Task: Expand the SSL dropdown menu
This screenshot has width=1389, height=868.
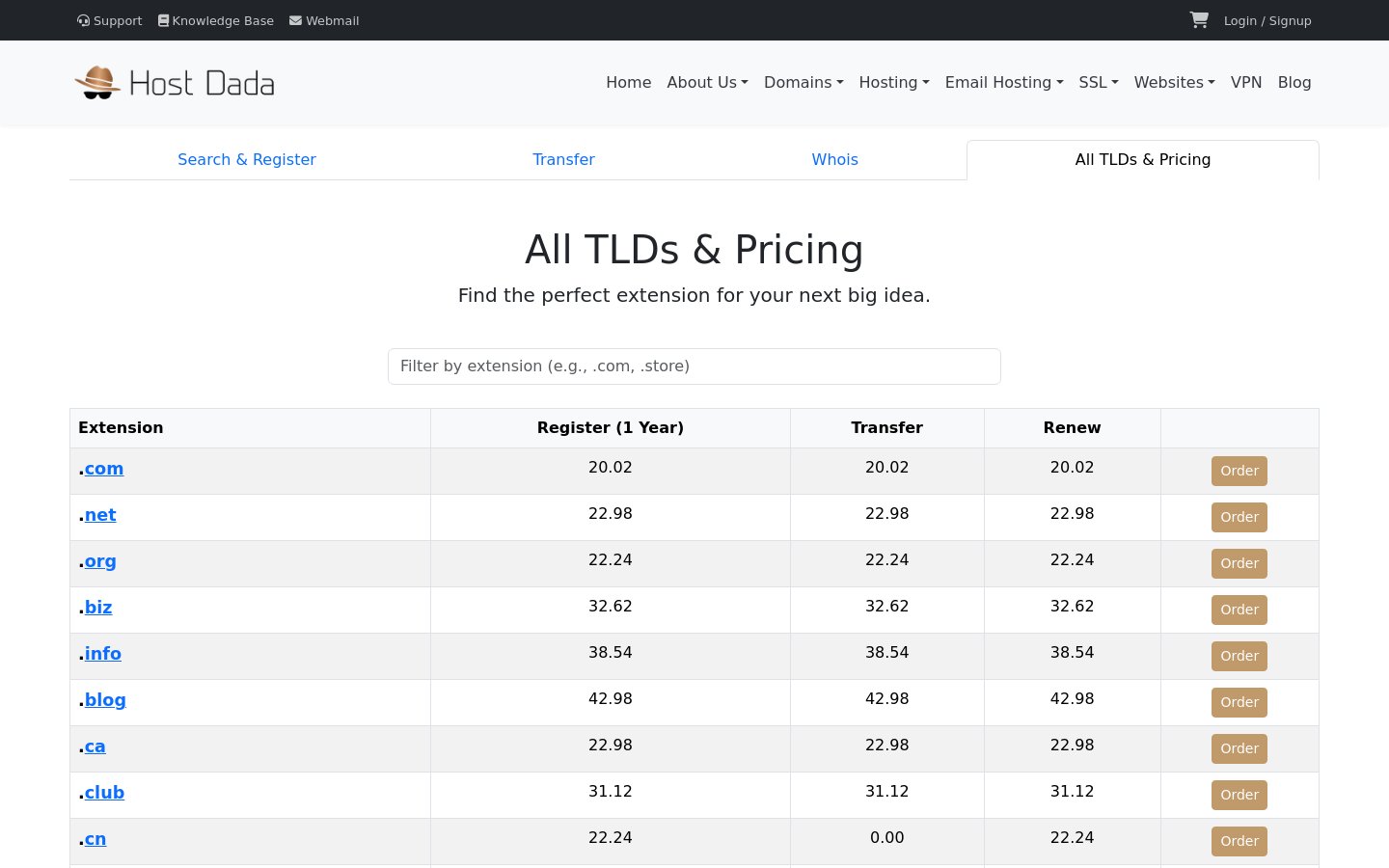Action: click(x=1099, y=83)
